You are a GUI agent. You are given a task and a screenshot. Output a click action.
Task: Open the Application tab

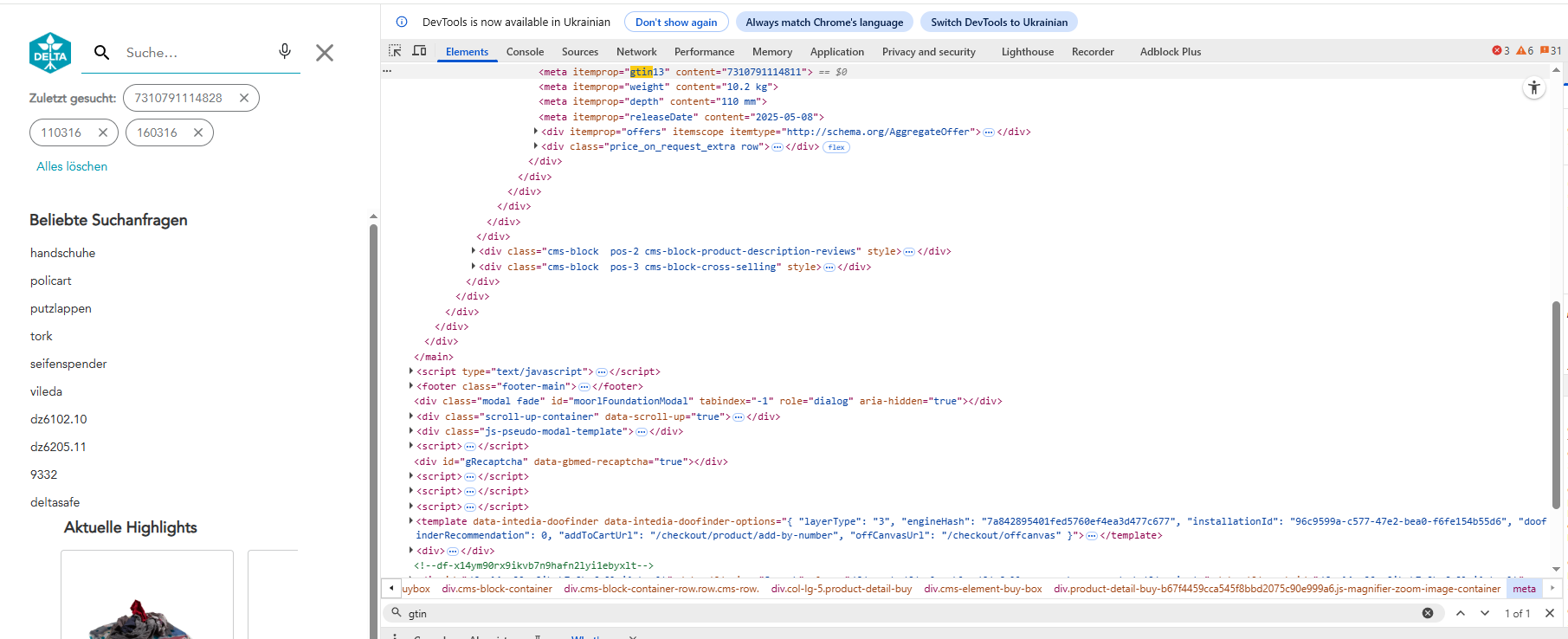[x=837, y=52]
